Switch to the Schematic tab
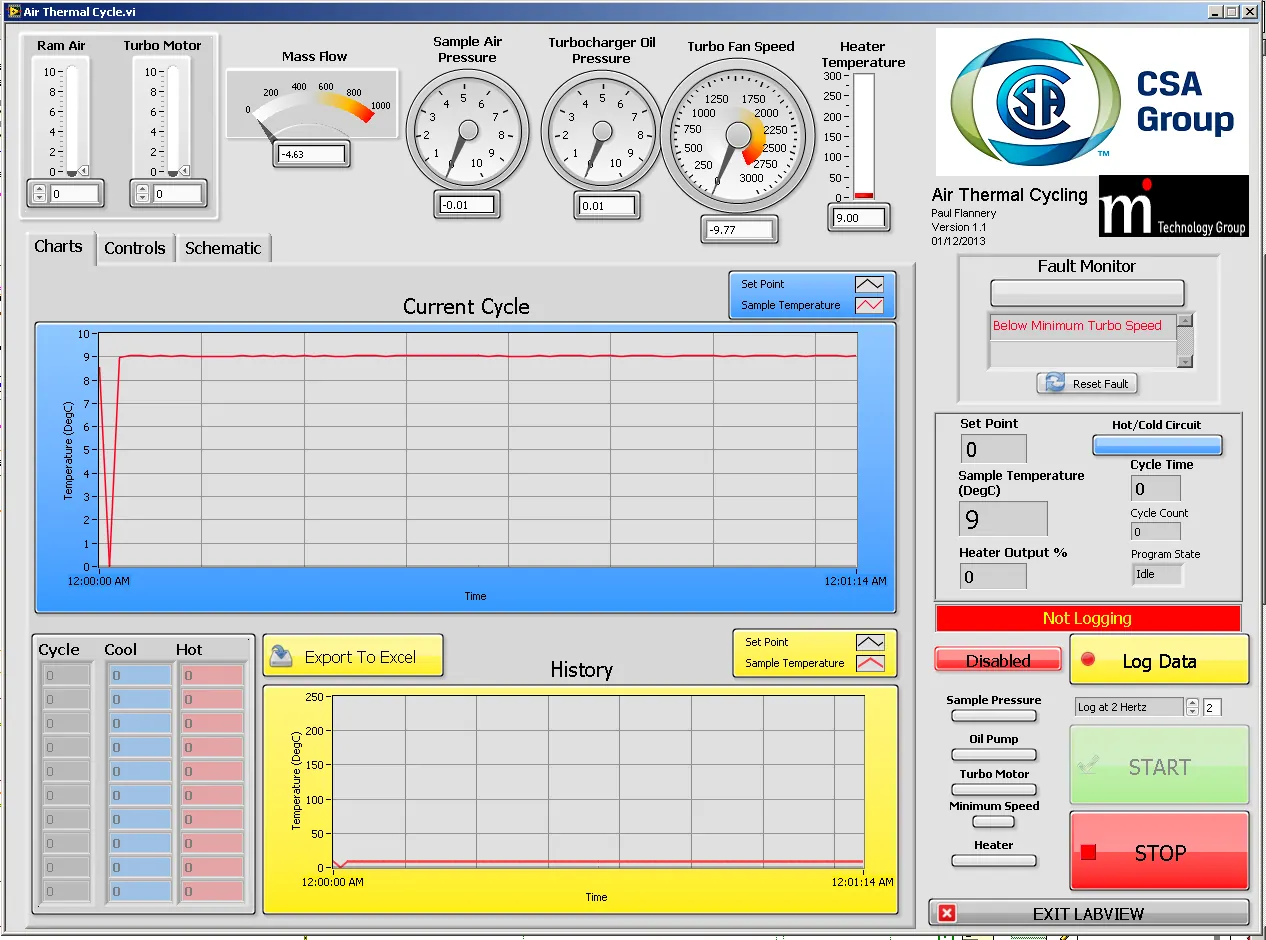The width and height of the screenshot is (1266, 940). 223,249
